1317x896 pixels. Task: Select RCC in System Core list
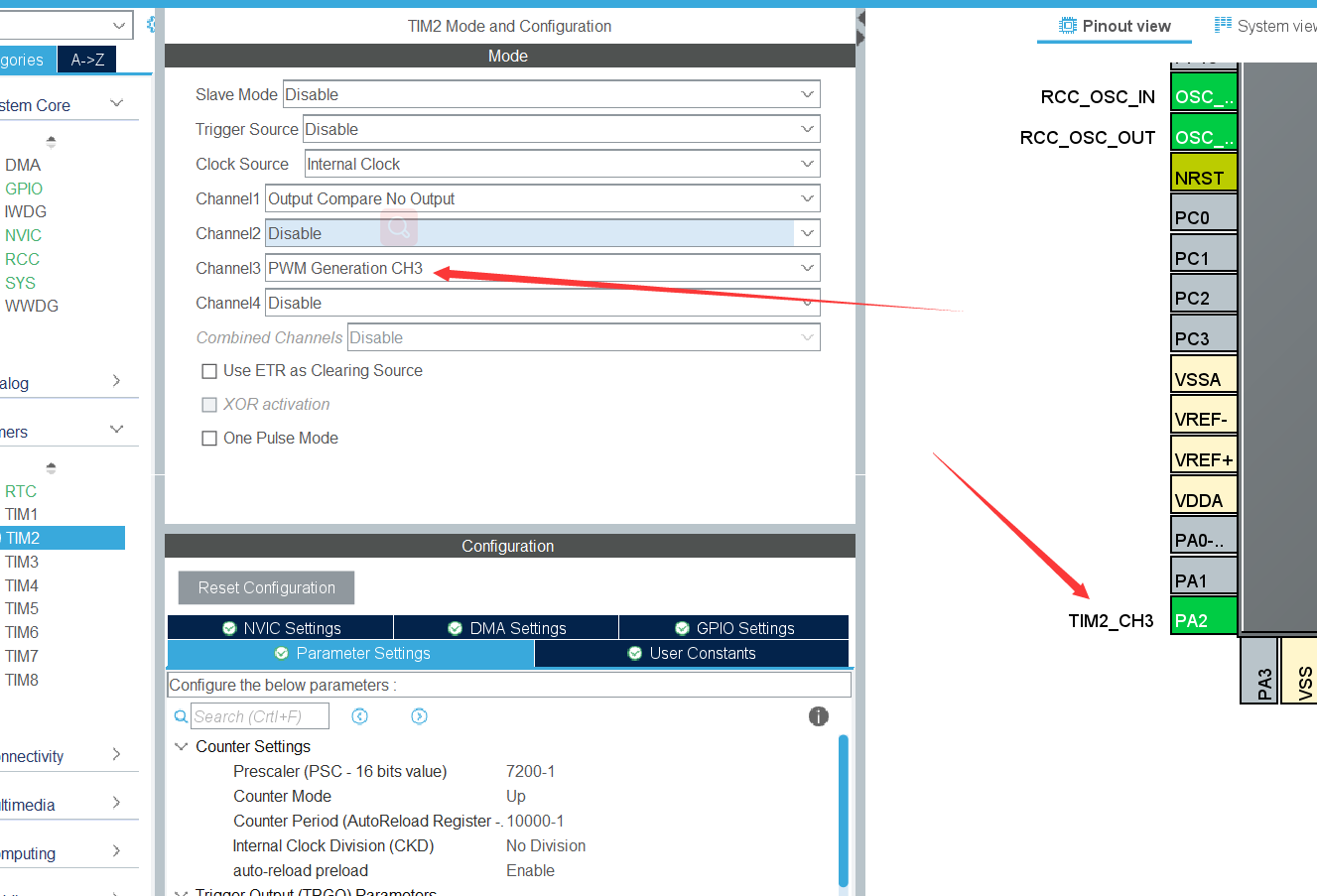tap(22, 259)
